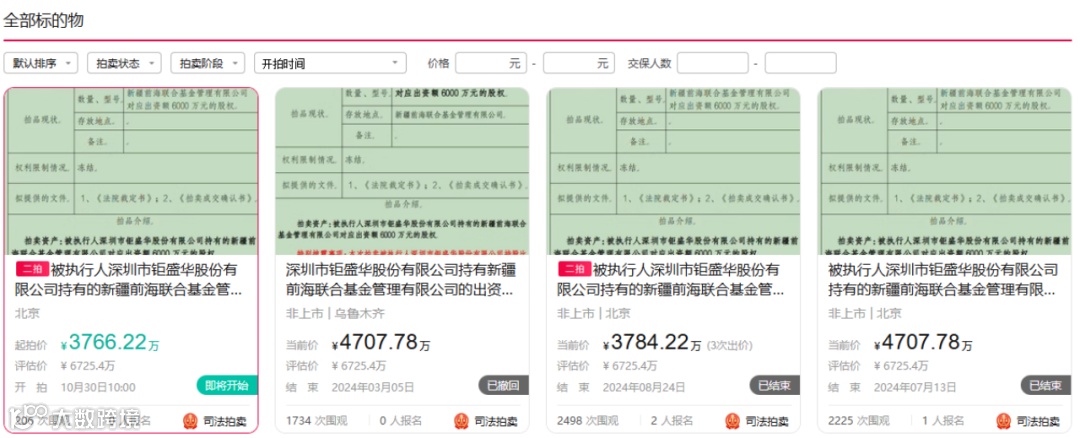Click the minimum price input field

point(491,63)
